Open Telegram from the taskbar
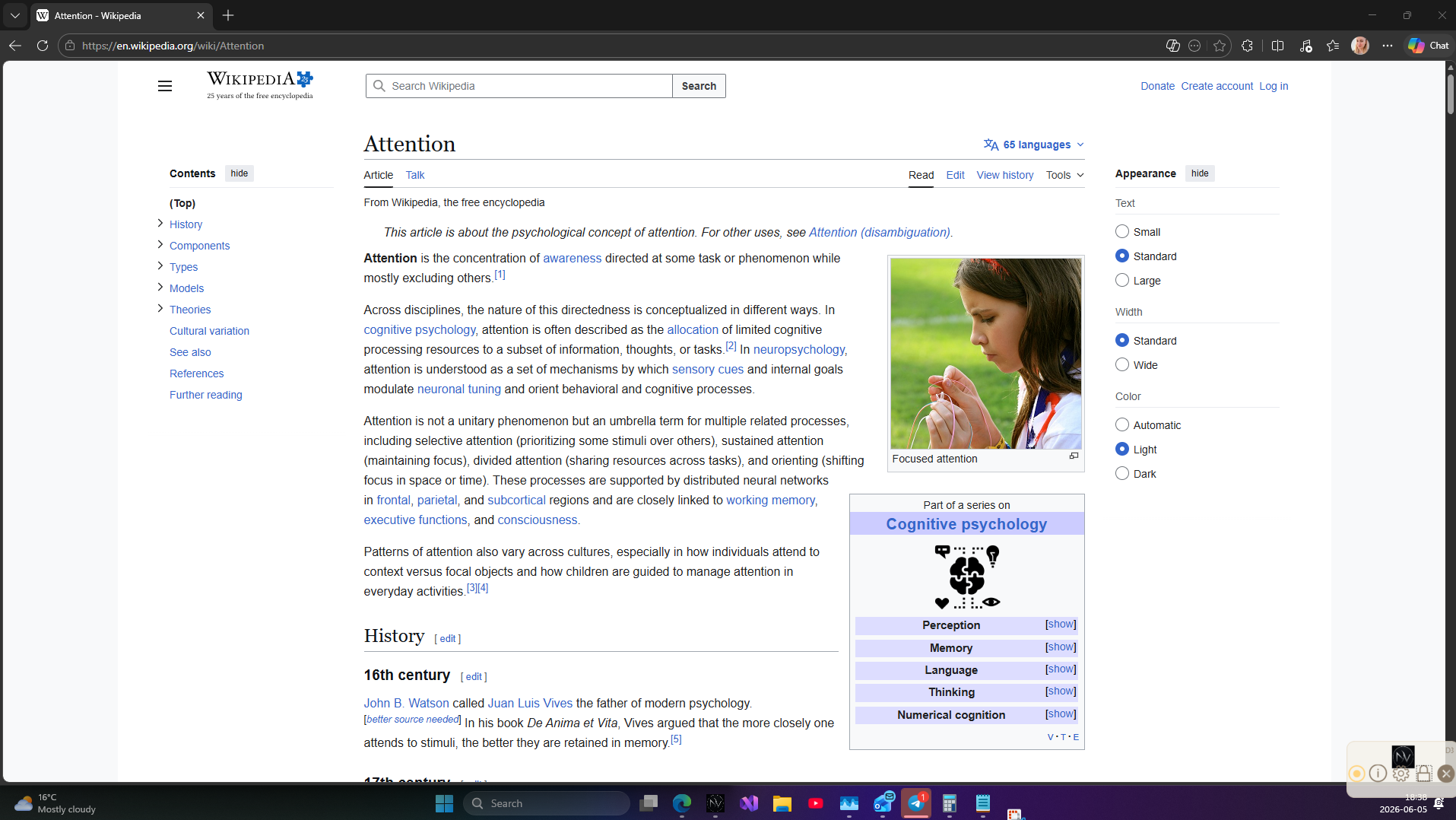The image size is (1456, 820). (x=916, y=803)
